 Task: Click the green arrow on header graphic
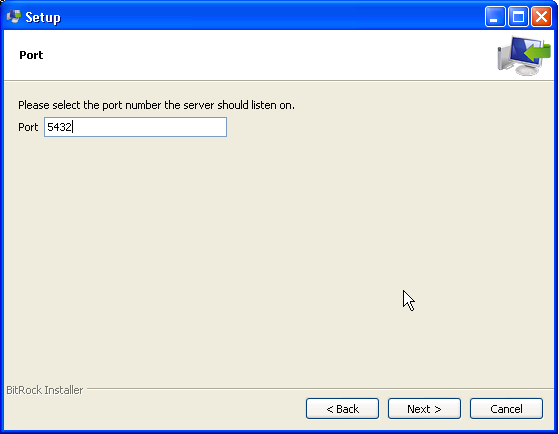[x=538, y=53]
